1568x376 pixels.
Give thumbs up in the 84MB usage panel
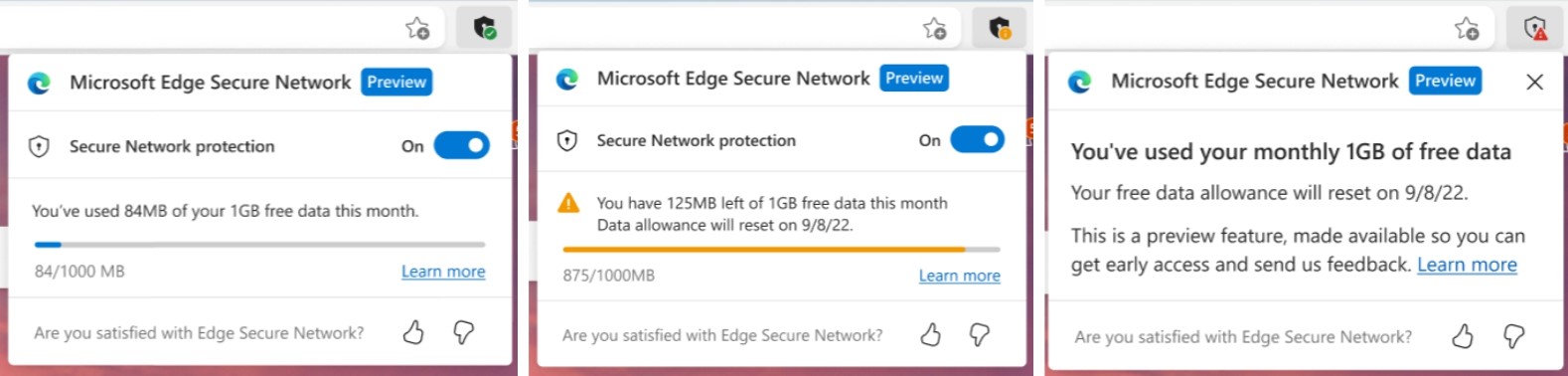413,332
